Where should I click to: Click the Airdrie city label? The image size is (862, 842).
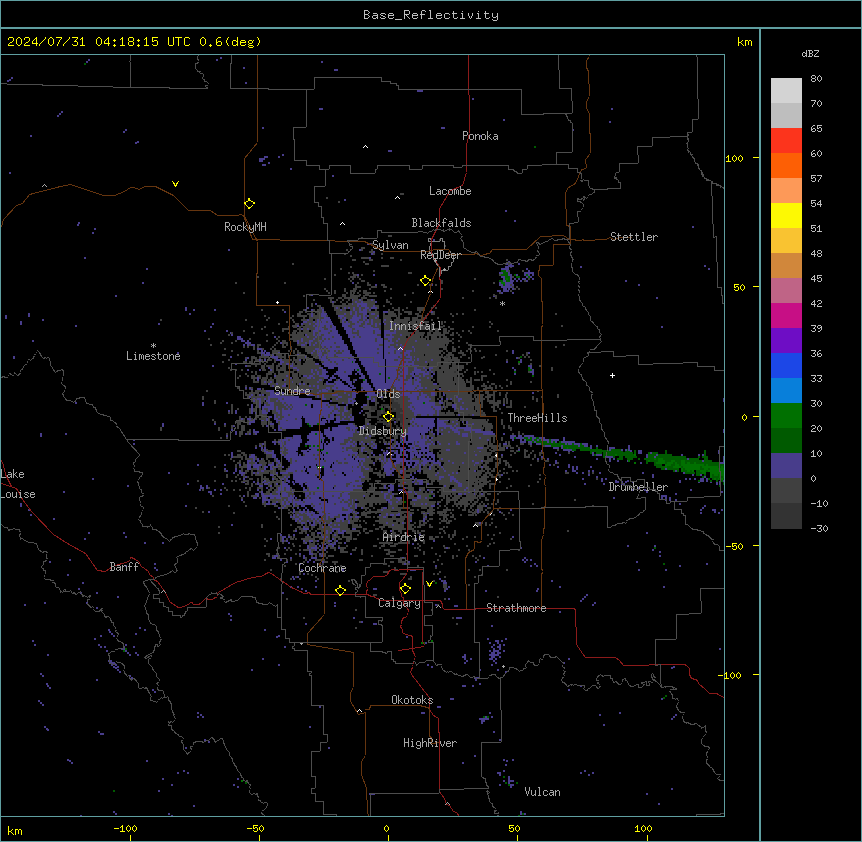(404, 537)
